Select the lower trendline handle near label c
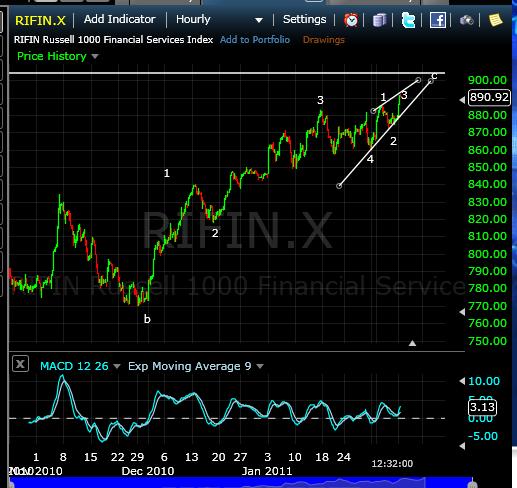The width and height of the screenshot is (517, 488). coord(431,81)
